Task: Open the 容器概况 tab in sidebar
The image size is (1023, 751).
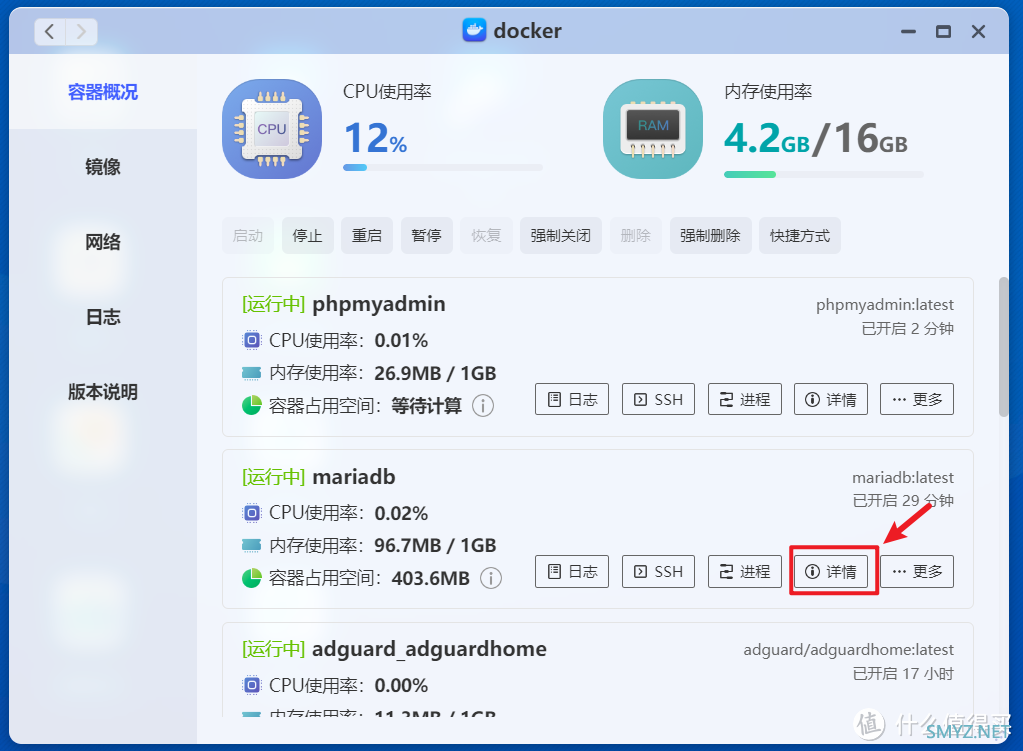Action: (x=103, y=92)
